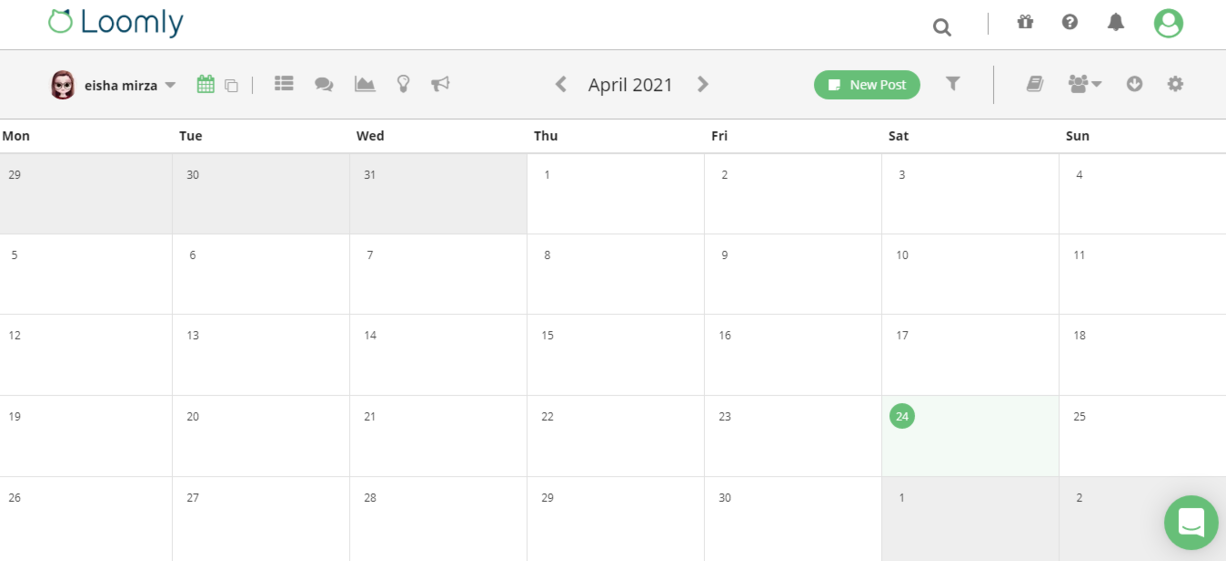Open the notifications bell
The height and width of the screenshot is (561, 1226).
tap(1116, 22)
